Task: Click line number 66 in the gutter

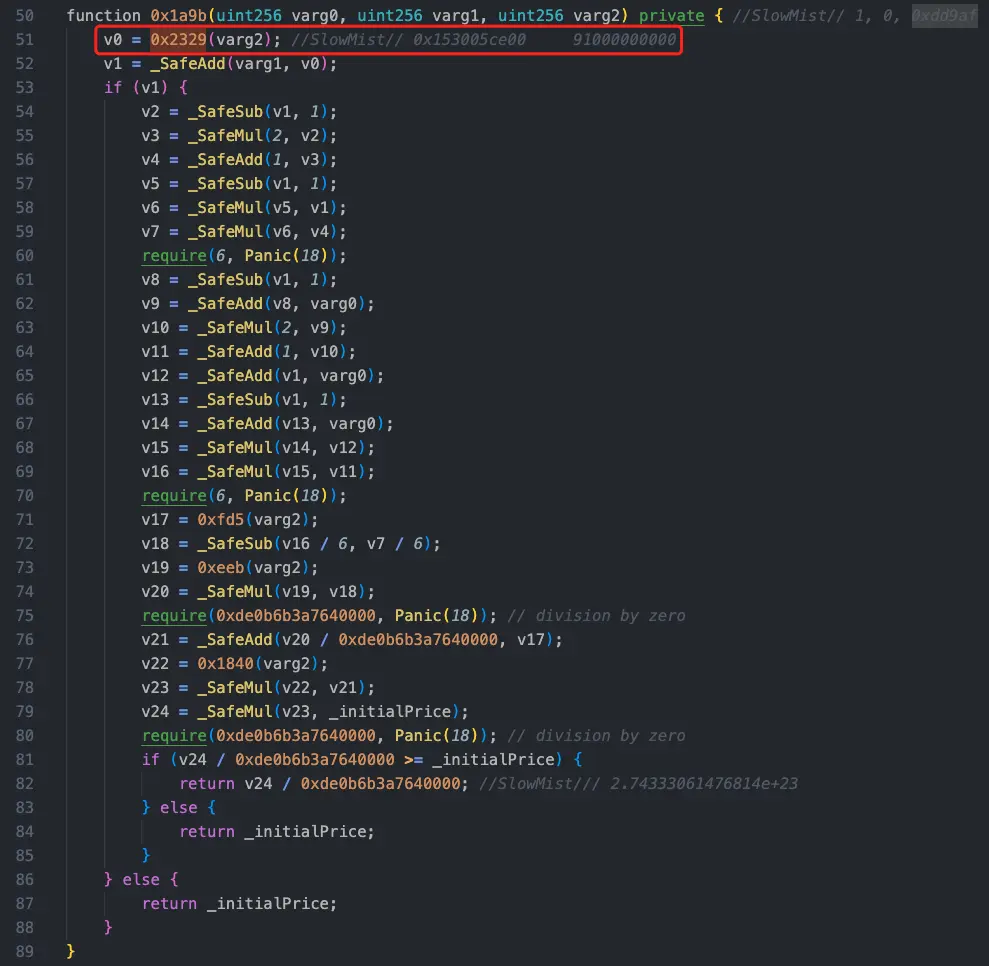Action: pyautogui.click(x=25, y=399)
